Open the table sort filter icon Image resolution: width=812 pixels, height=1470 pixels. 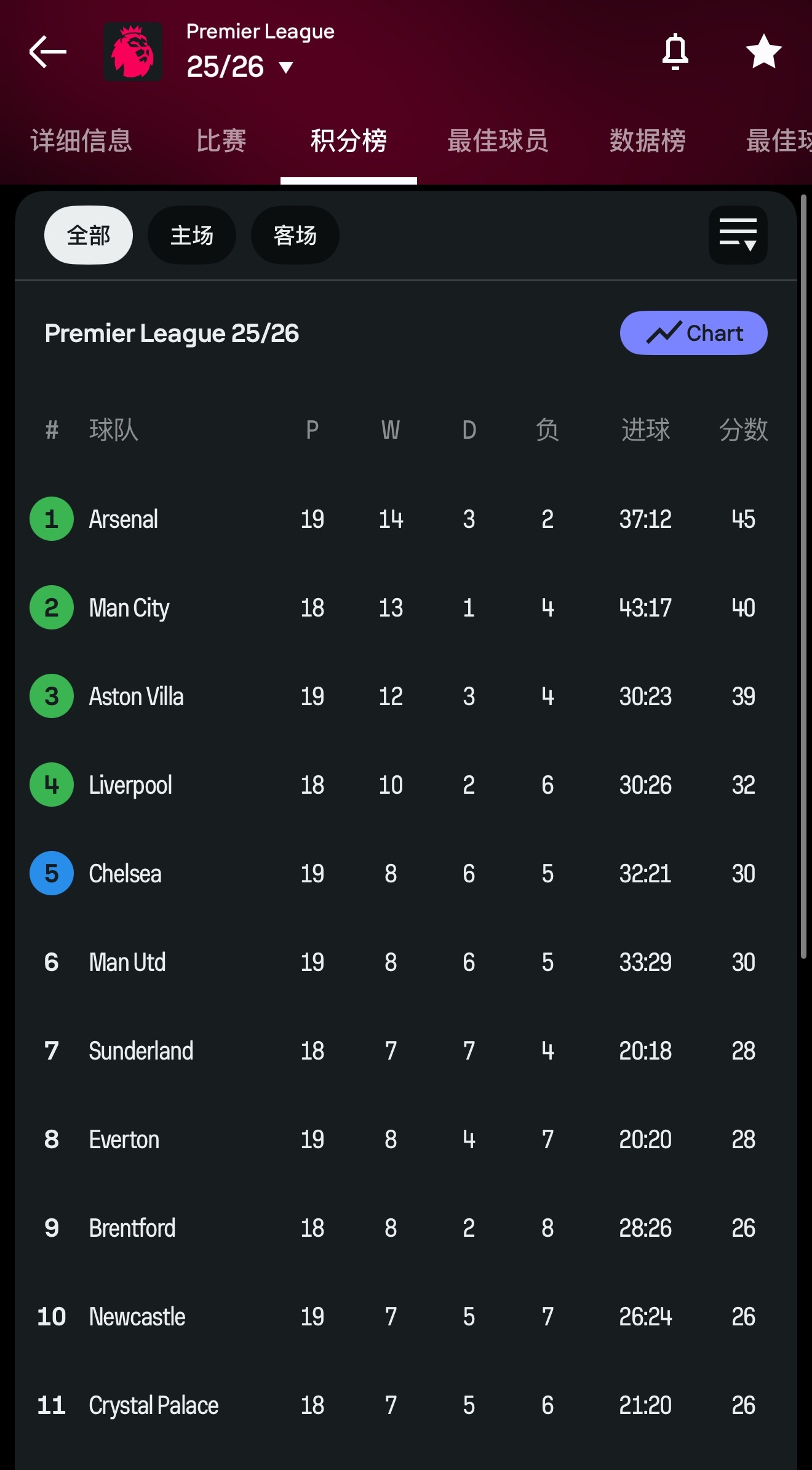coord(738,235)
